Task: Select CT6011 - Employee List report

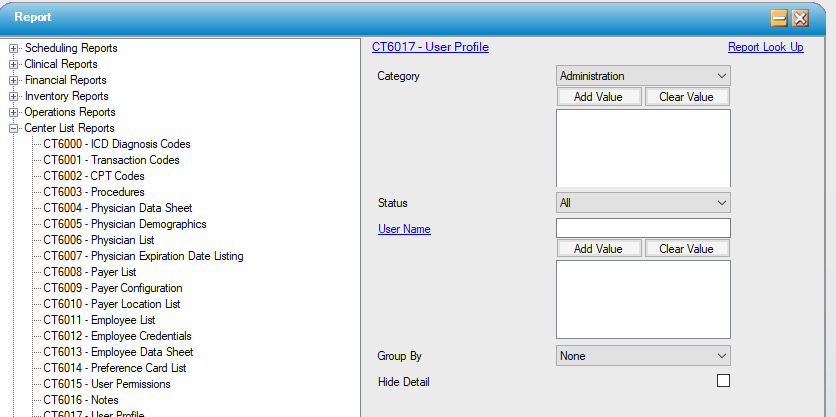Action: tap(98, 320)
